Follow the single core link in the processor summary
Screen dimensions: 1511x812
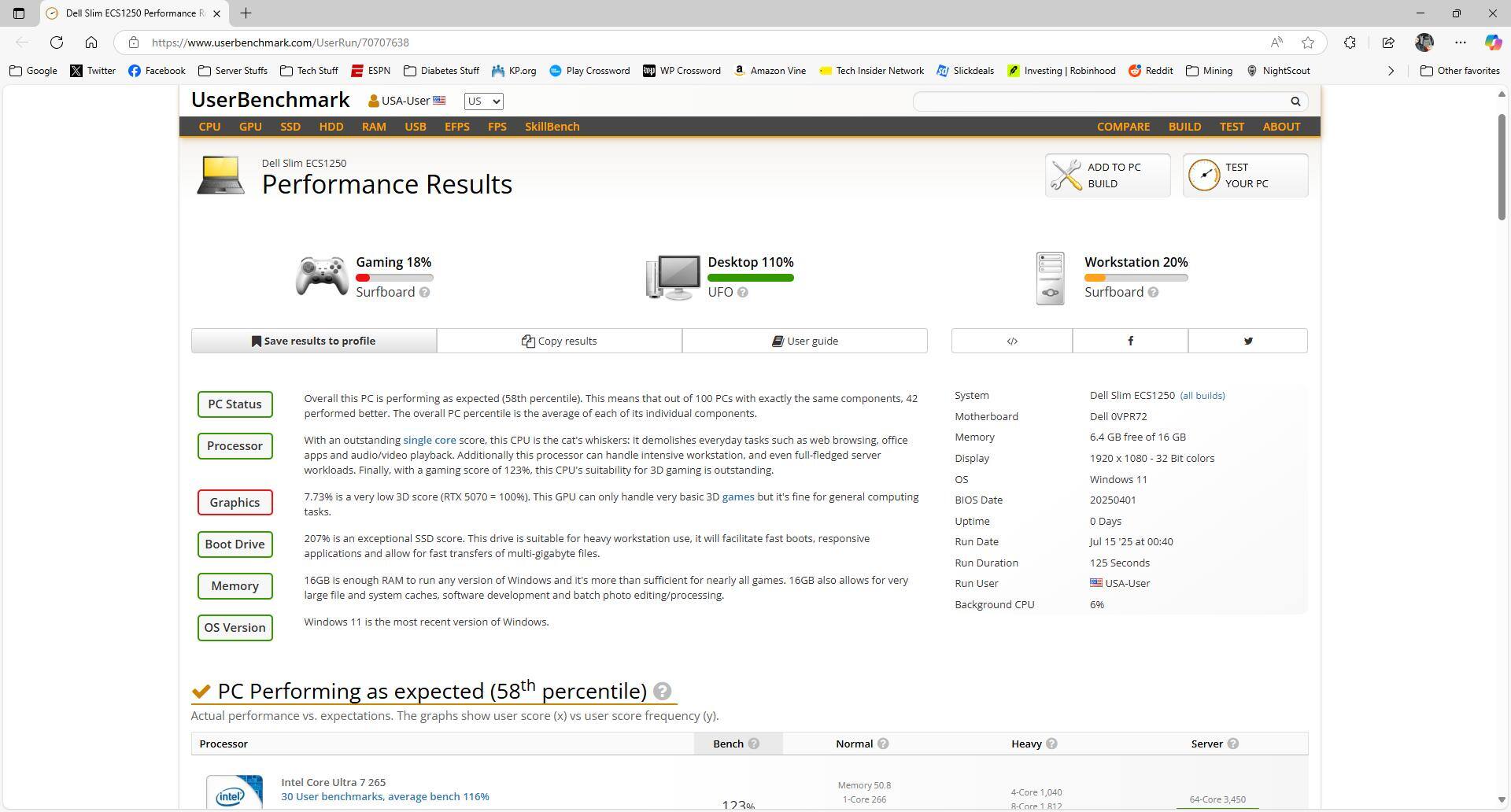pyautogui.click(x=430, y=440)
